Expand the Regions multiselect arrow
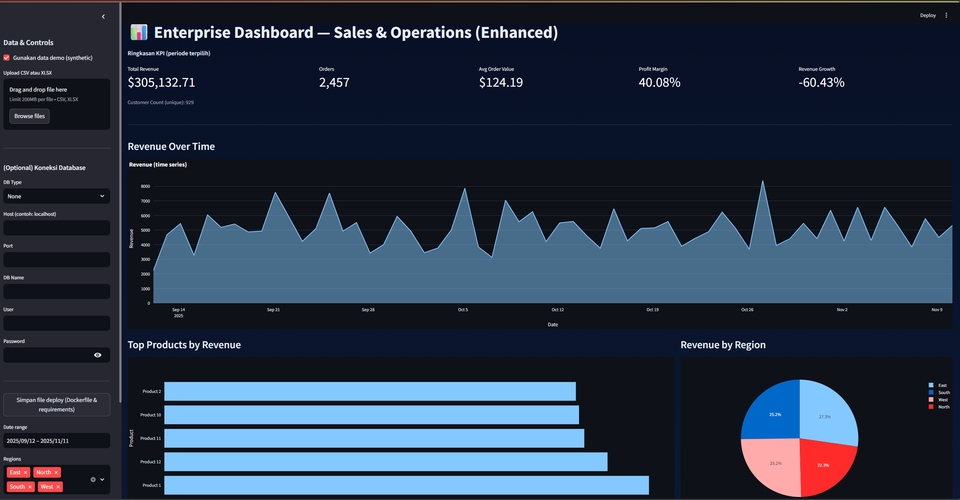Screen dimensions: 960x500 [x=103, y=479]
